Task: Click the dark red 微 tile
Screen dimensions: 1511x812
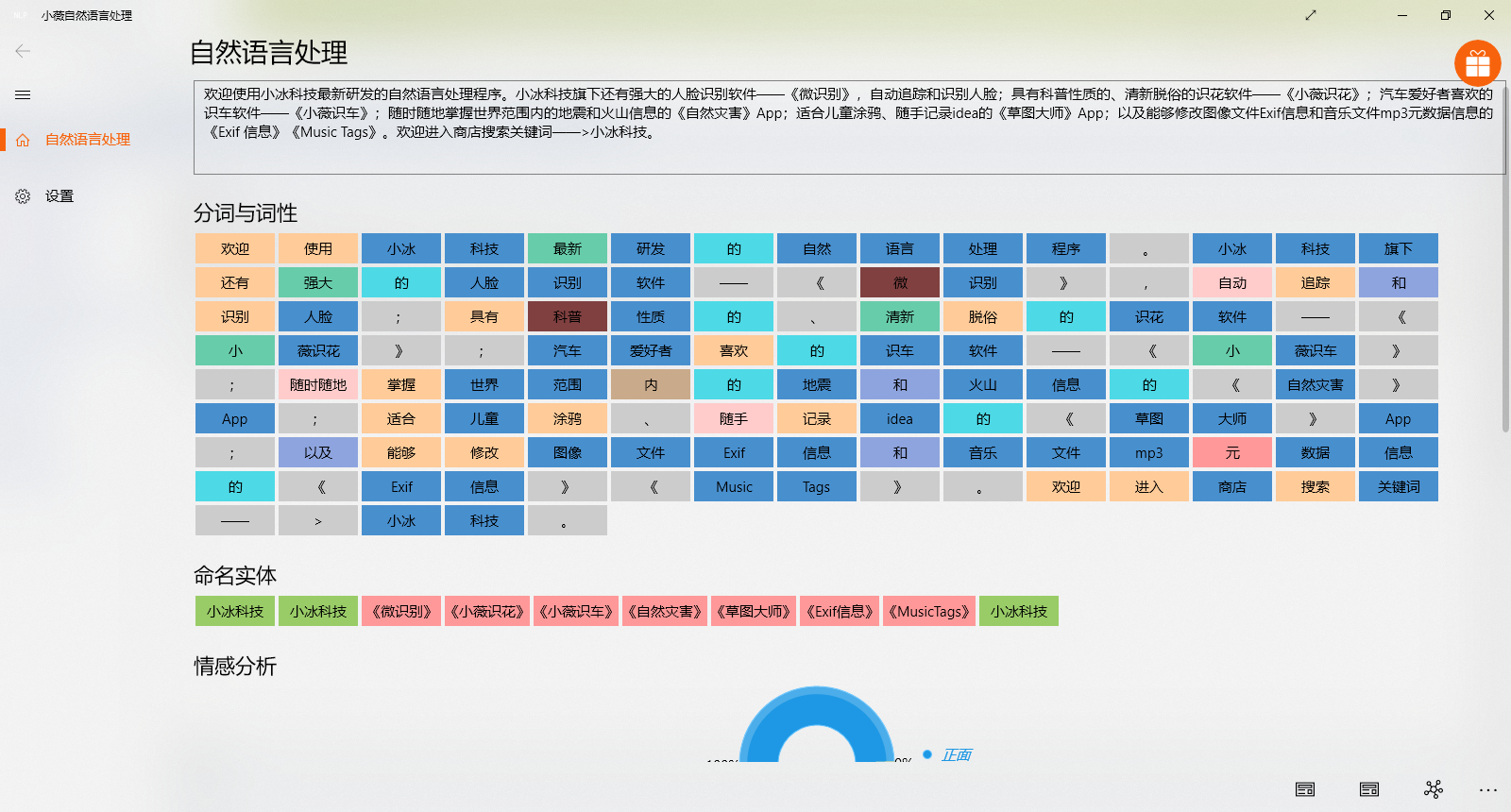Action: (x=900, y=282)
